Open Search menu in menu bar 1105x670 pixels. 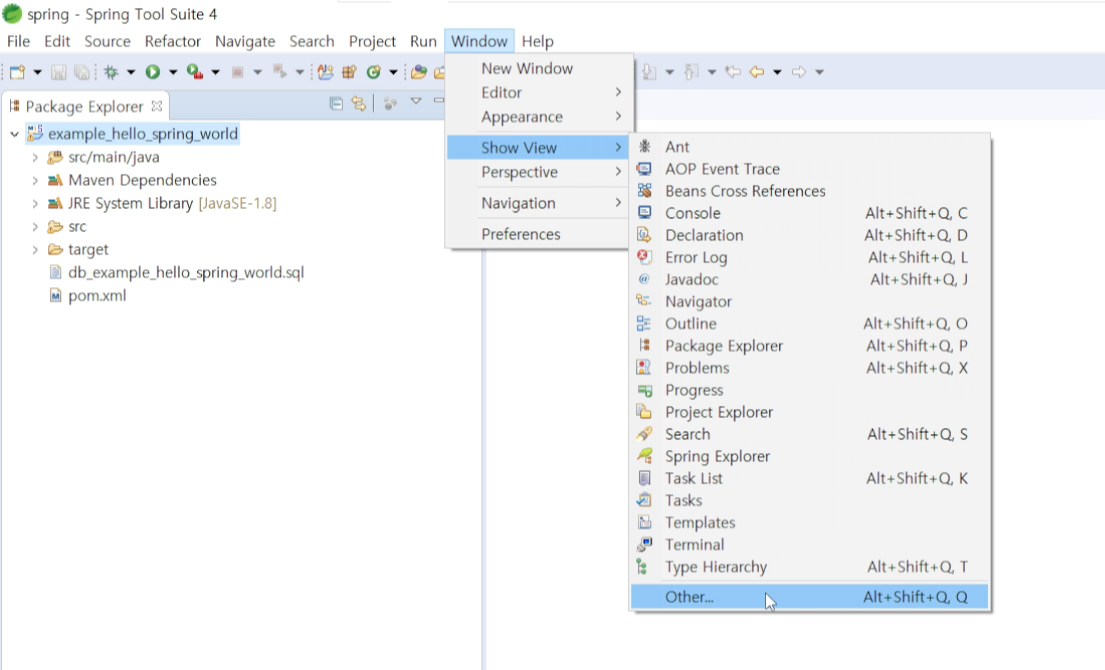(x=311, y=41)
